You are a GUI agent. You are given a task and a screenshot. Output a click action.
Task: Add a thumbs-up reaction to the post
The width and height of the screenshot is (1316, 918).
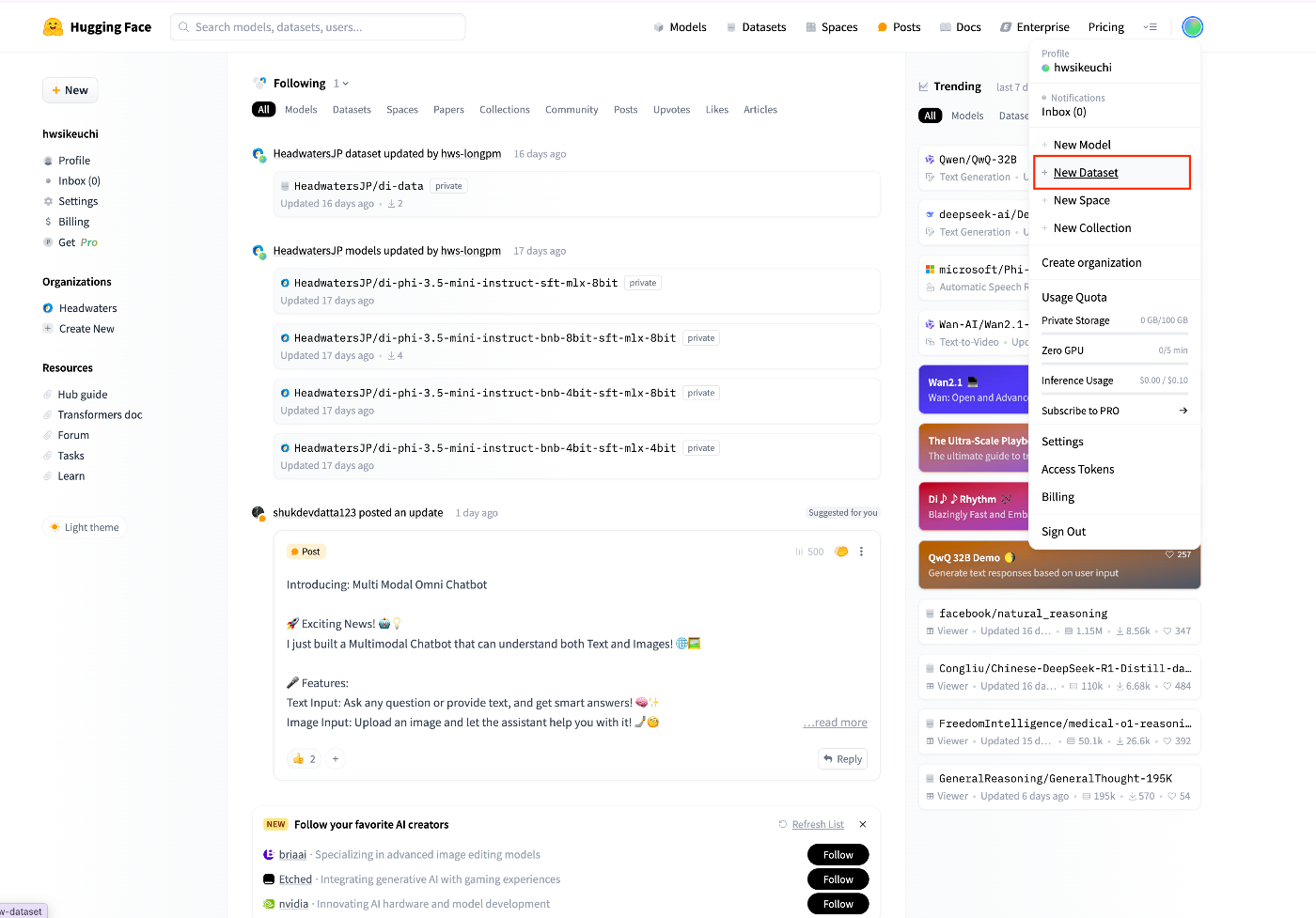pyautogui.click(x=305, y=759)
